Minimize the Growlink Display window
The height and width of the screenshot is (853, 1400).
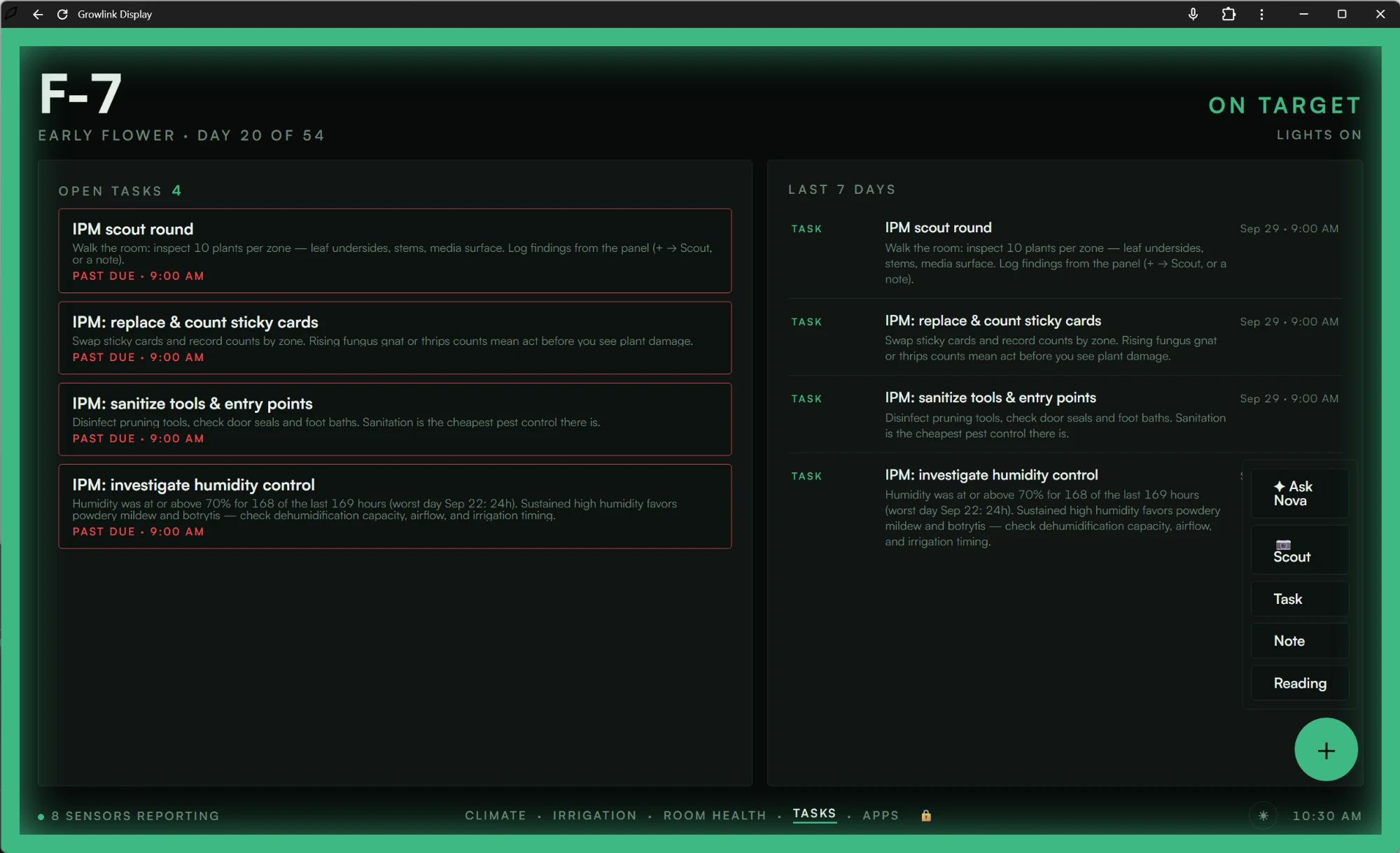tap(1303, 14)
